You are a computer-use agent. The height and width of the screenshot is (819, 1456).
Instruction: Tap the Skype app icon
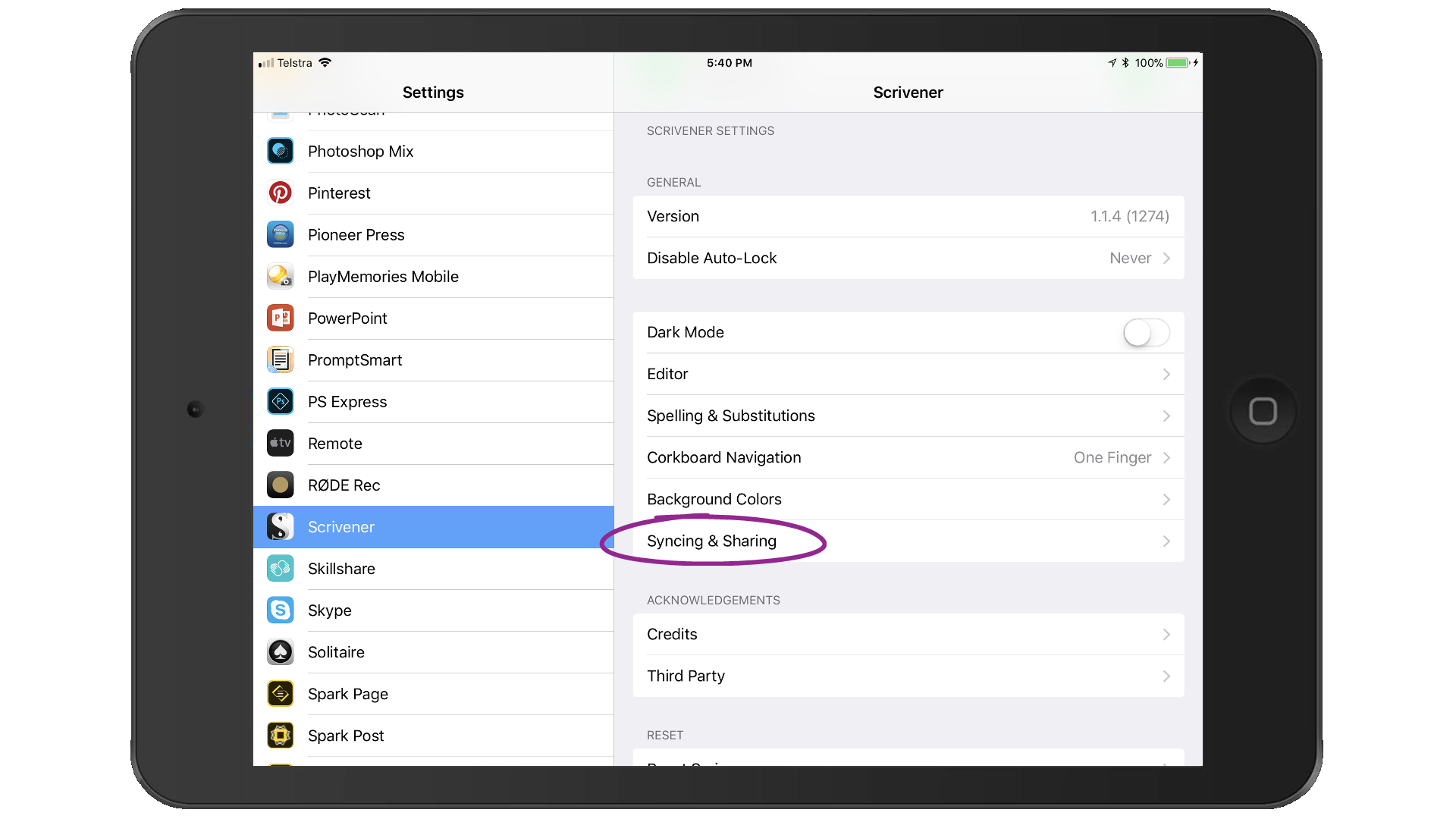pyautogui.click(x=281, y=610)
